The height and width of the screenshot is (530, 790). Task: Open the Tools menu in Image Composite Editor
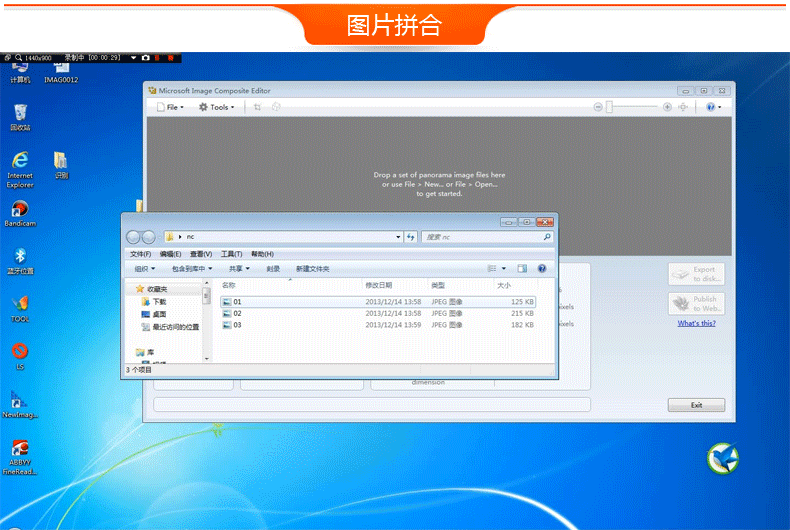pos(217,107)
